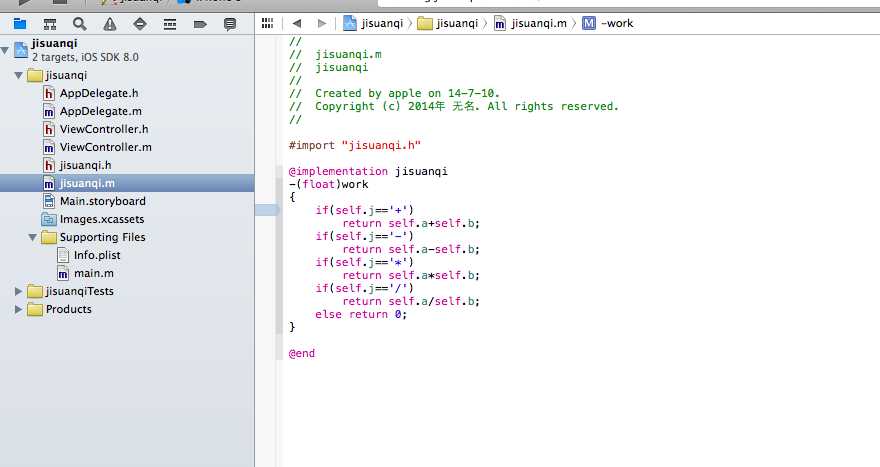Open the Project navigator tab
Viewport: 880px width, 467px height.
(20, 24)
